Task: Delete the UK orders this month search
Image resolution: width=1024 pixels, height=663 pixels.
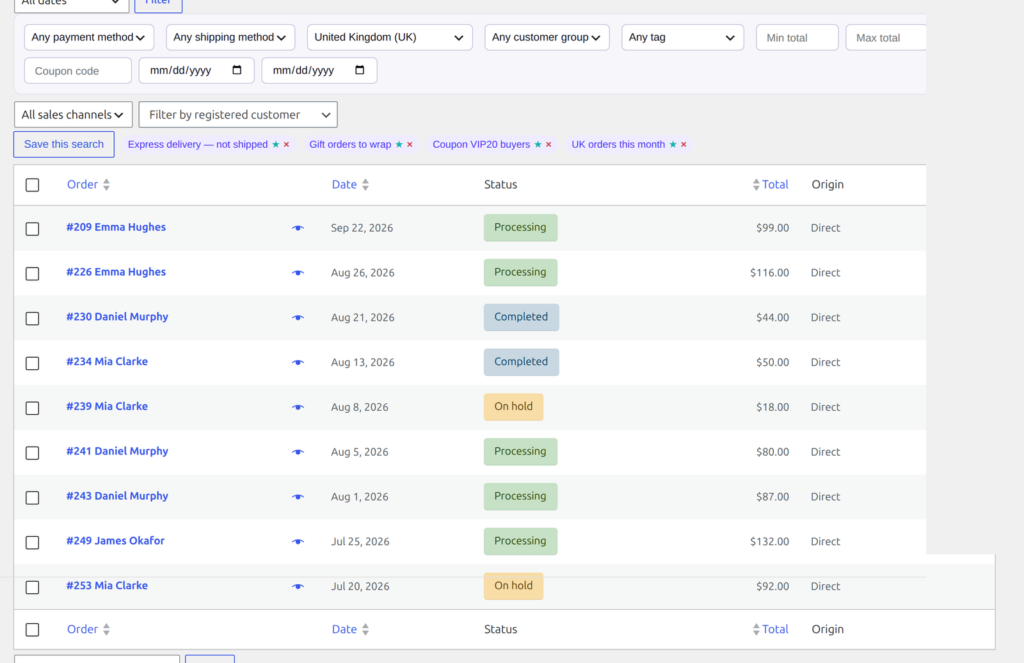Action: coord(684,144)
